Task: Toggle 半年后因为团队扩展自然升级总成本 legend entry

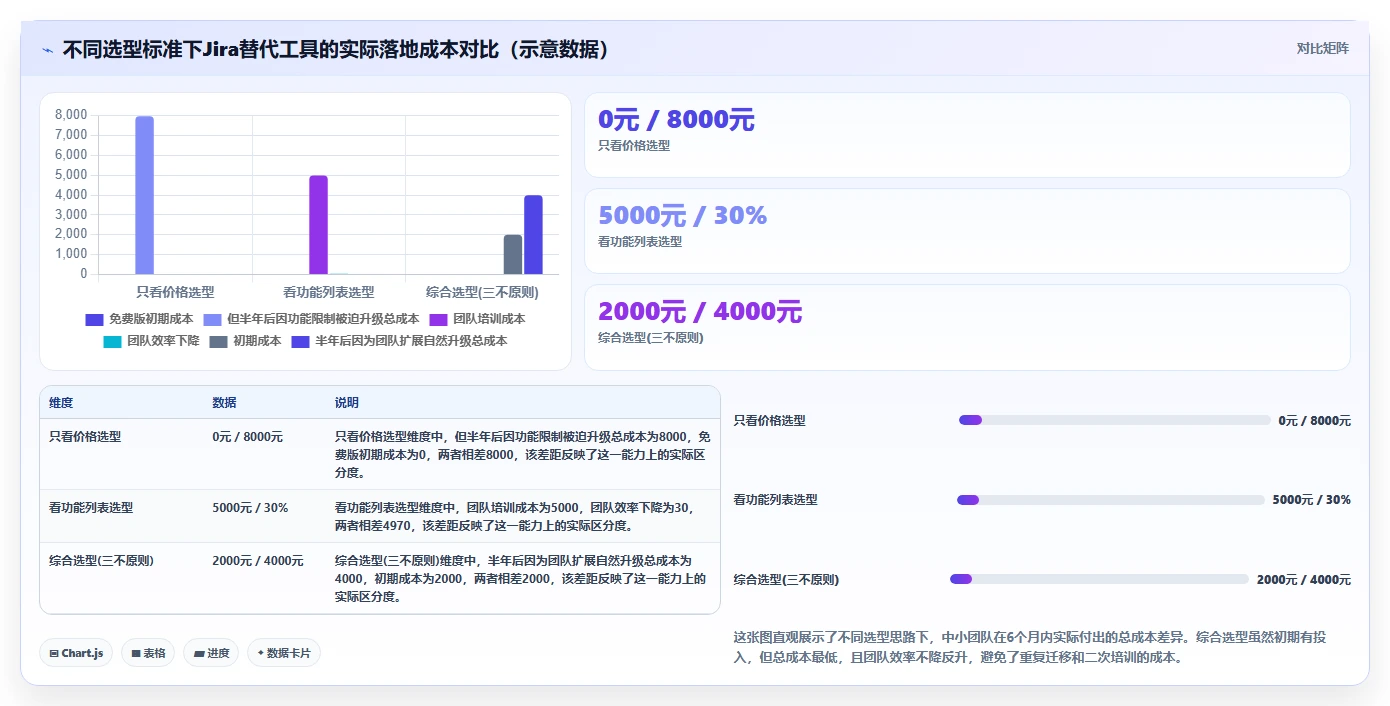Action: point(399,341)
